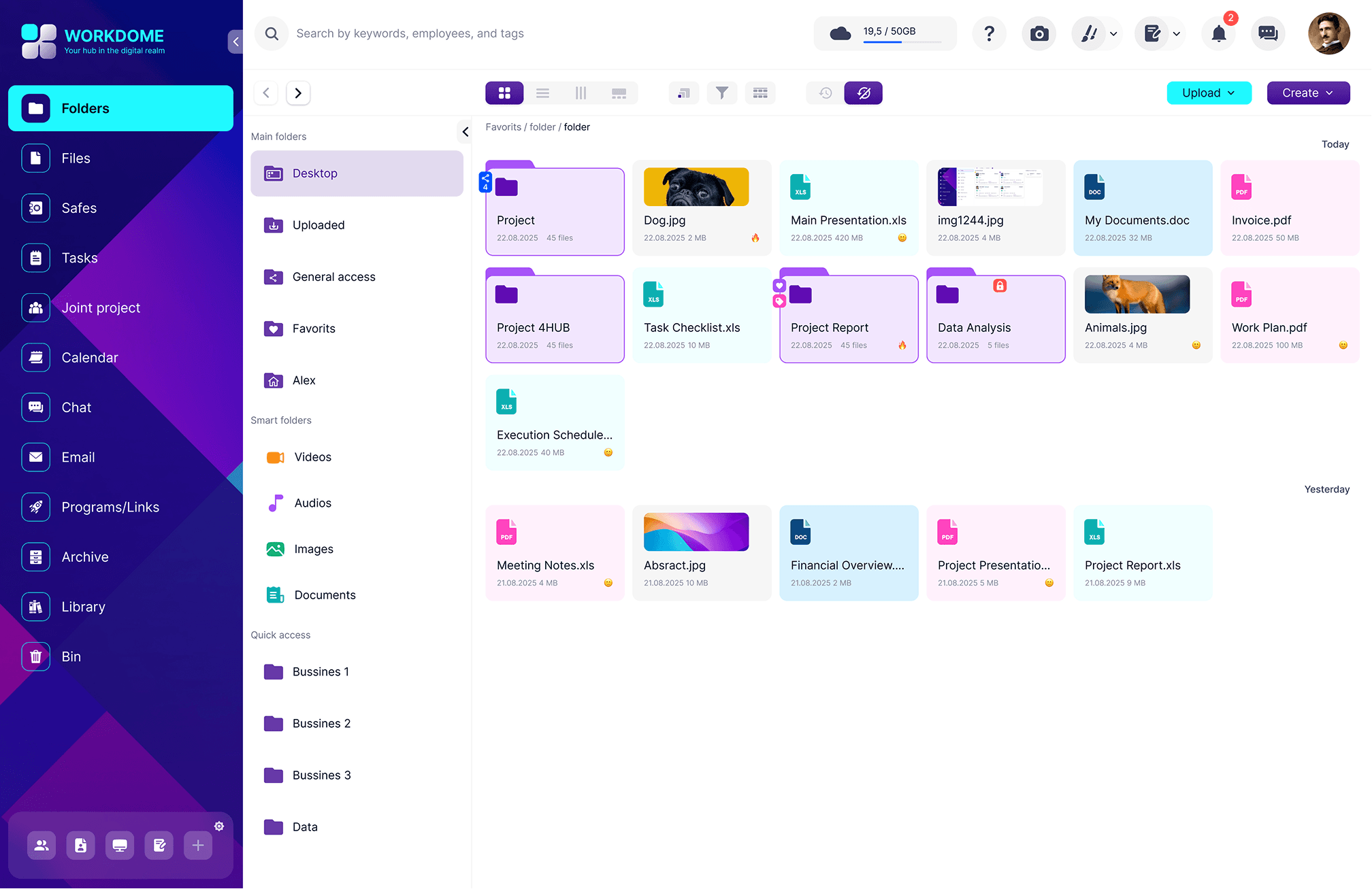Expand the brush tool chevron in header
1372x889 pixels.
pyautogui.click(x=1112, y=33)
